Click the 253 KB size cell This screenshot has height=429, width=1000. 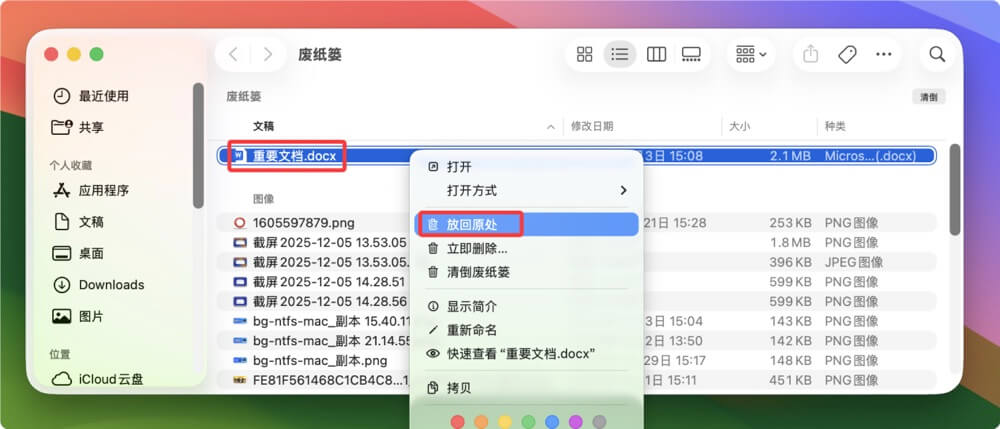[790, 223]
